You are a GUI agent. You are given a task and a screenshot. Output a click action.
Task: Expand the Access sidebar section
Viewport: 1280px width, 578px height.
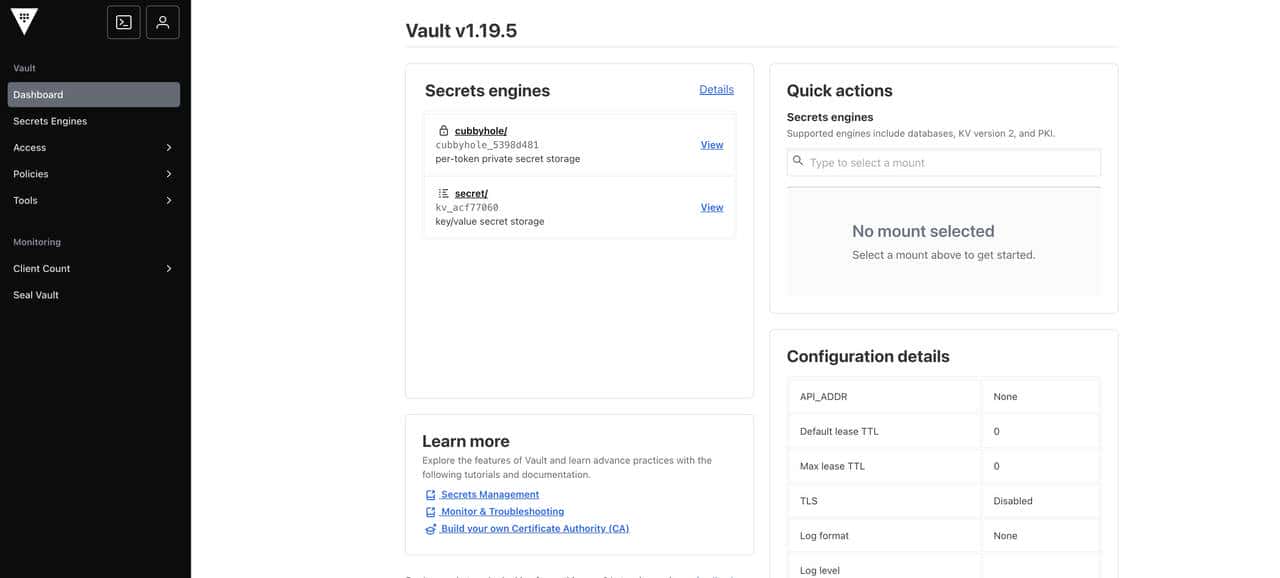[168, 148]
